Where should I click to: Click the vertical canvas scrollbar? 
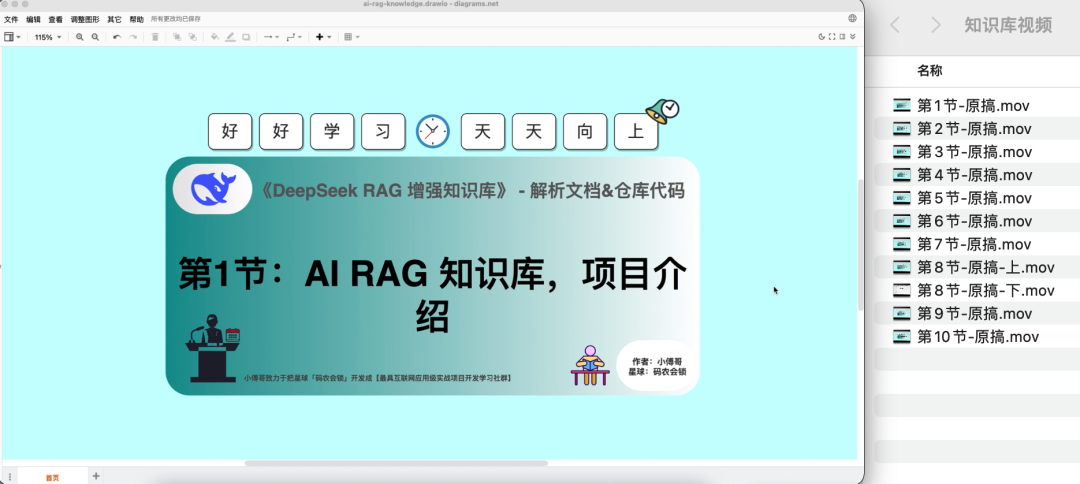pyautogui.click(x=860, y=244)
